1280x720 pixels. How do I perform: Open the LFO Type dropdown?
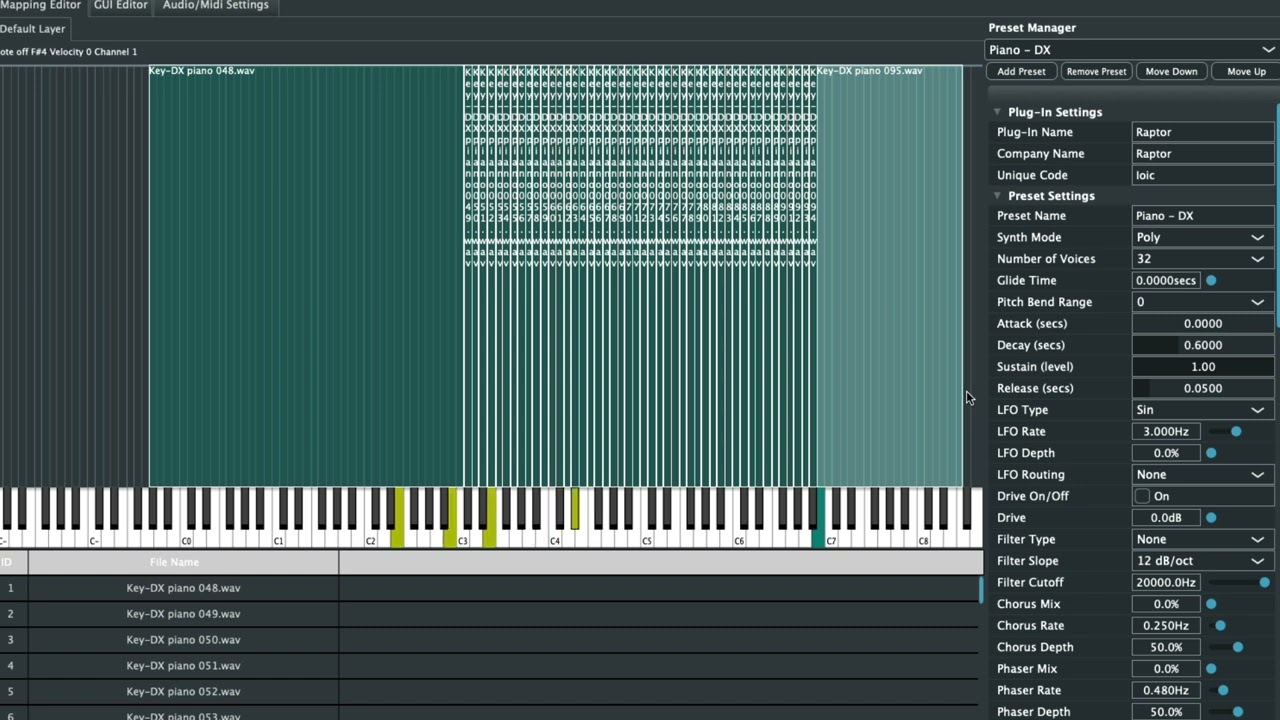coord(1204,410)
